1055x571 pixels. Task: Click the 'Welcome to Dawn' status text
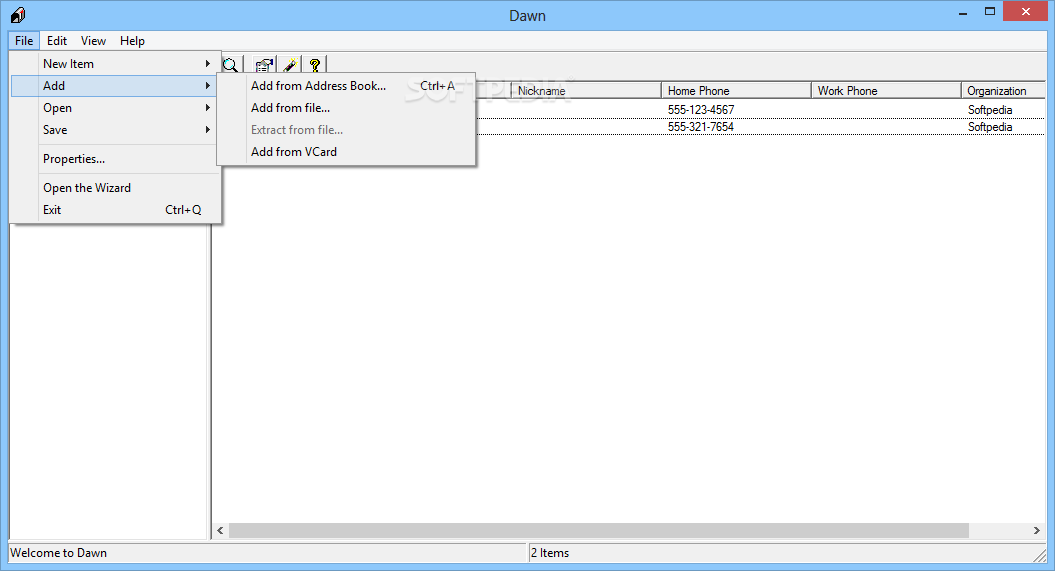tap(59, 553)
